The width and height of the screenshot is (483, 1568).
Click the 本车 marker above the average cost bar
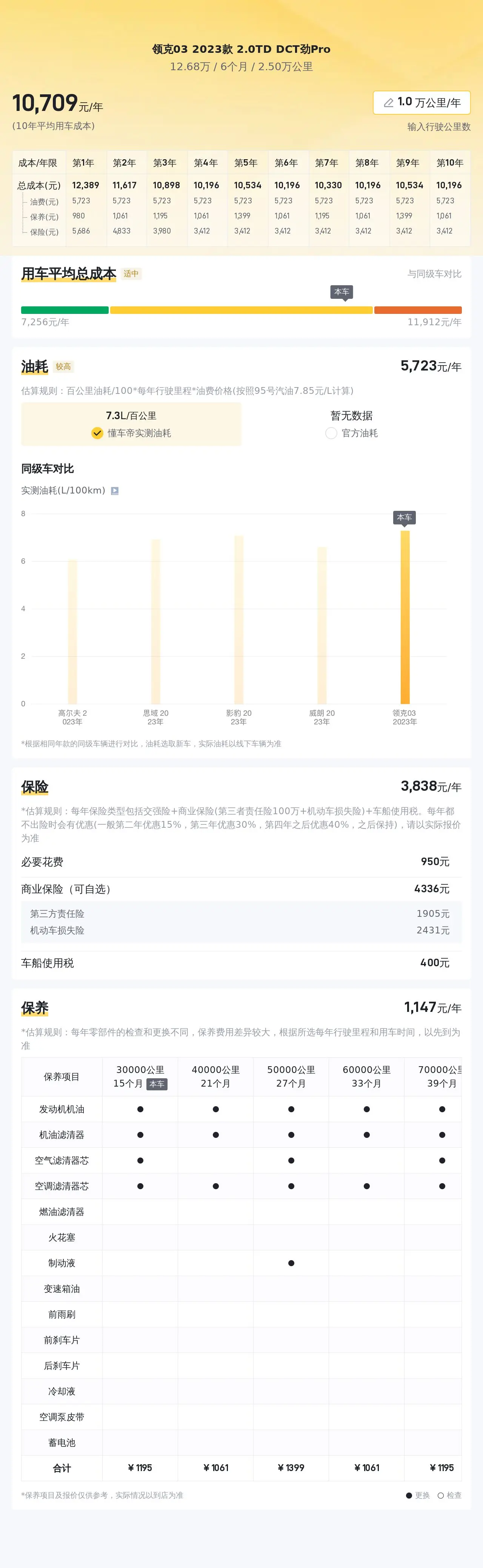tap(342, 292)
